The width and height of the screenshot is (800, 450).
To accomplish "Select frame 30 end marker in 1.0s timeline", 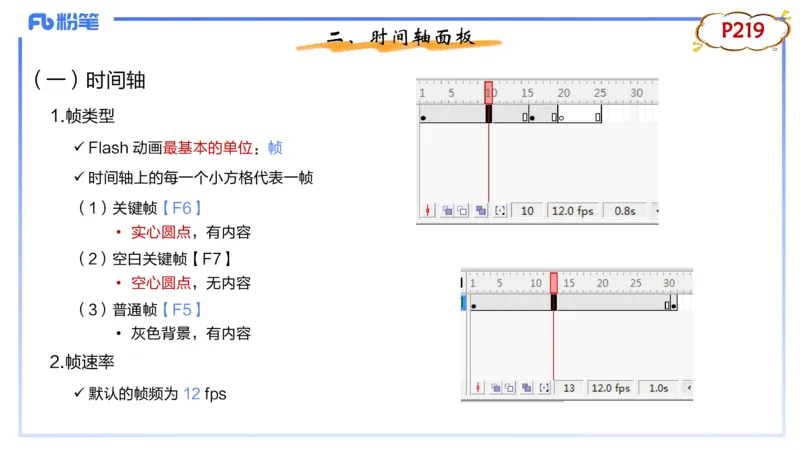I will (x=667, y=305).
